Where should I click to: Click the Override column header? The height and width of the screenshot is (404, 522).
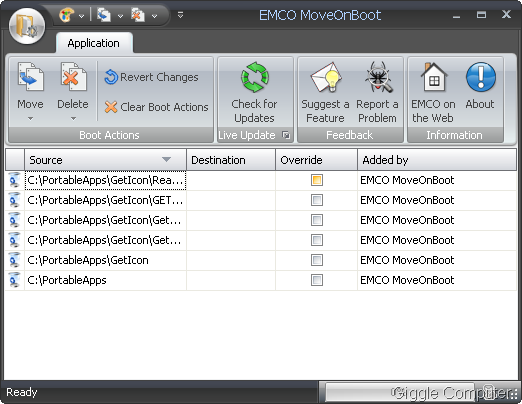(316, 160)
